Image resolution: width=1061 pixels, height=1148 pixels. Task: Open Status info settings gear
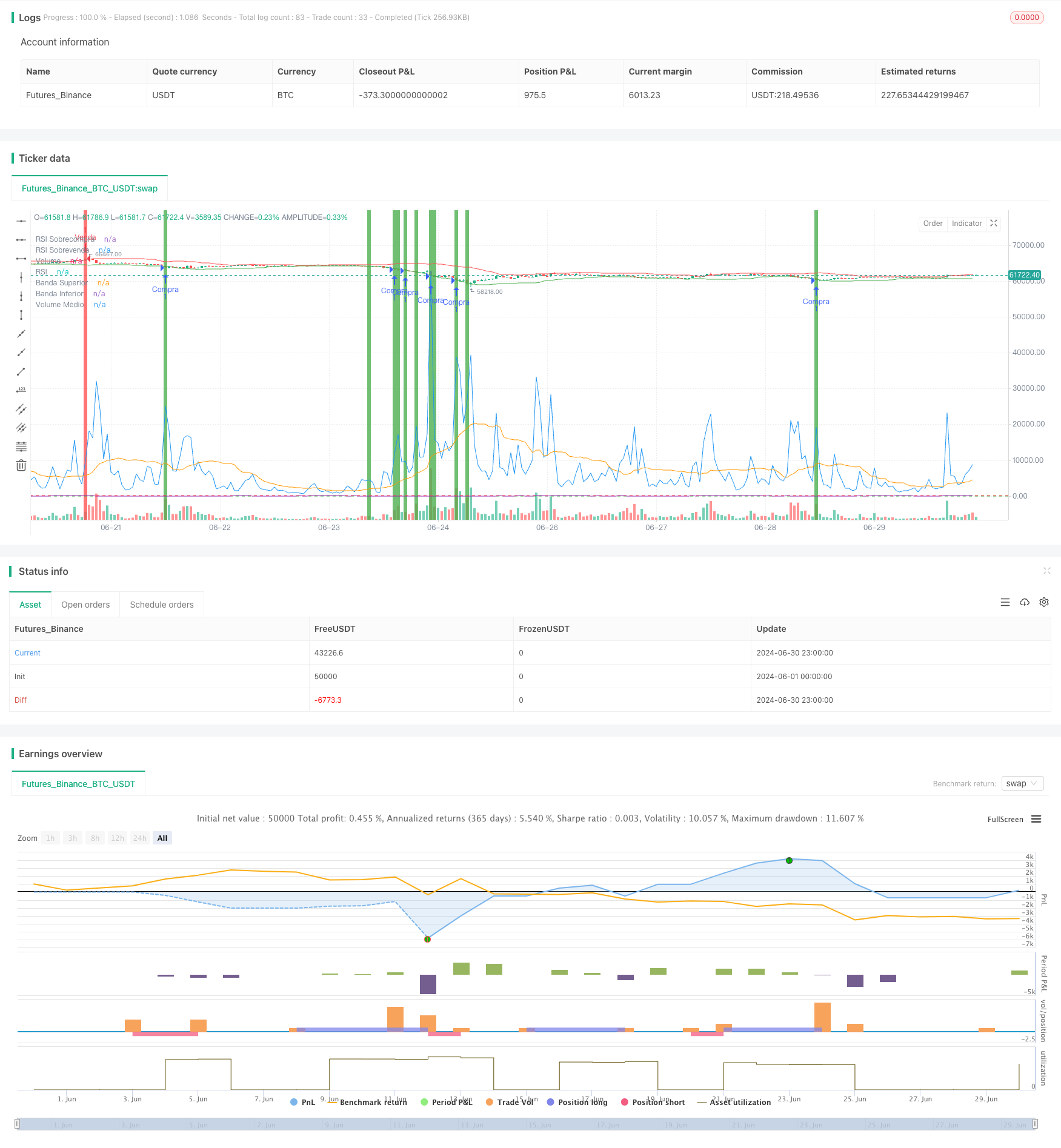(x=1044, y=602)
